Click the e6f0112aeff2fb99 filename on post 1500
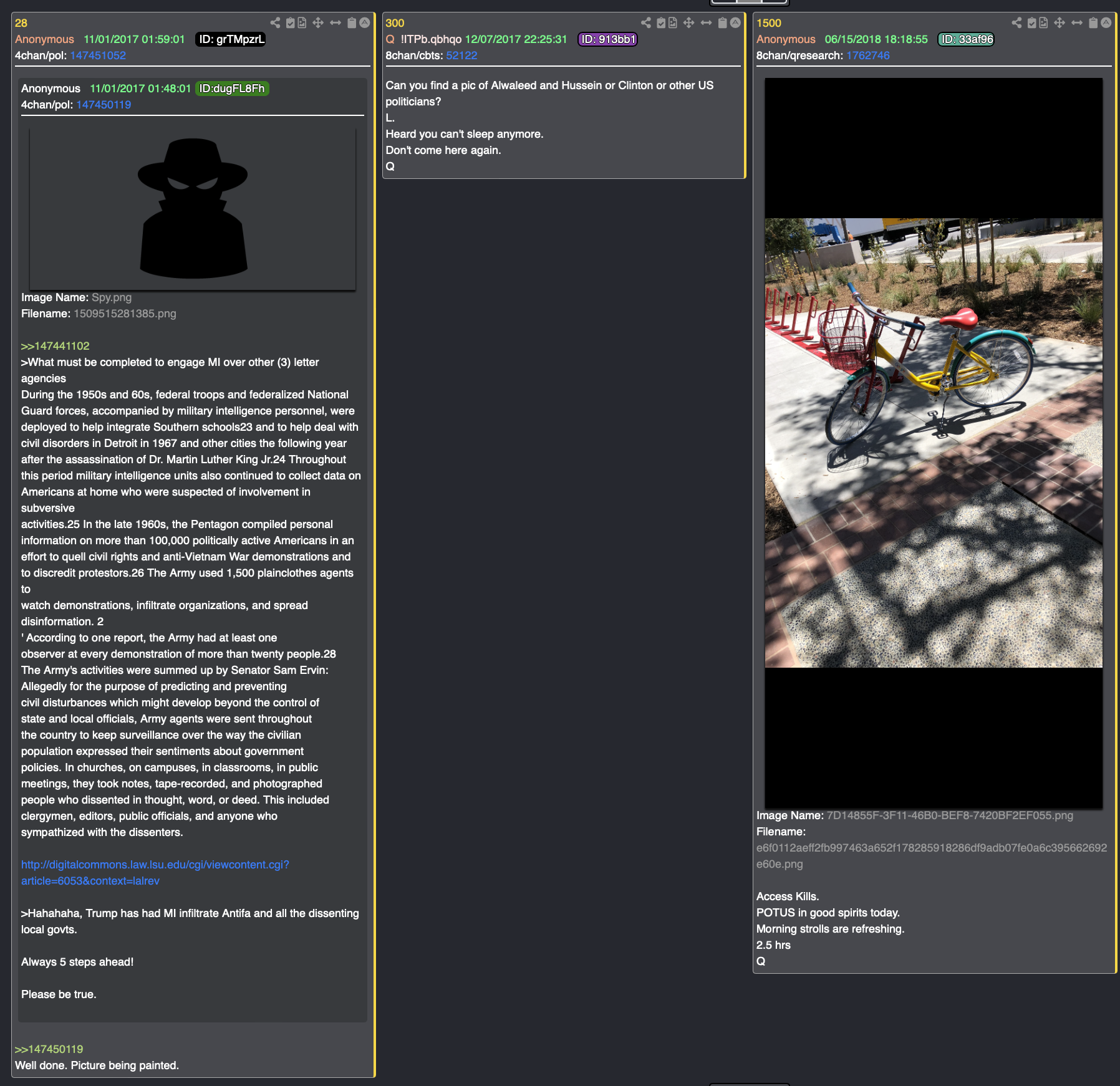Viewport: 1120px width, 1086px height. coord(932,856)
